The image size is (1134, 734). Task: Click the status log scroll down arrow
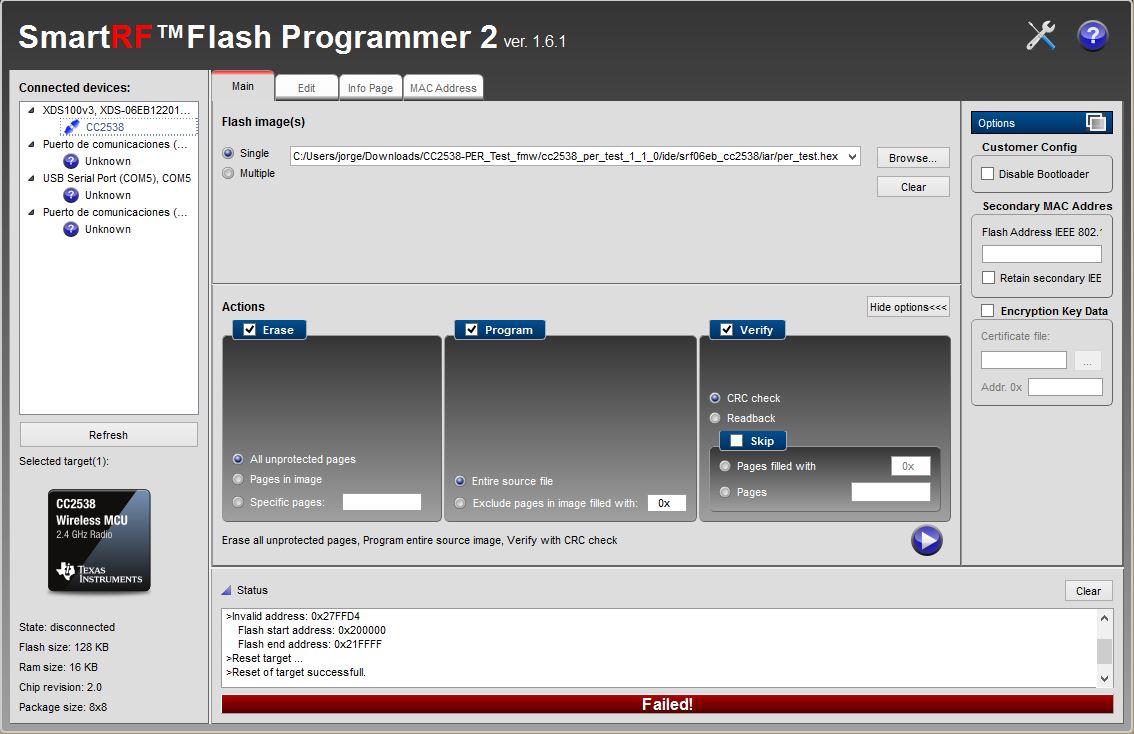coord(1104,678)
